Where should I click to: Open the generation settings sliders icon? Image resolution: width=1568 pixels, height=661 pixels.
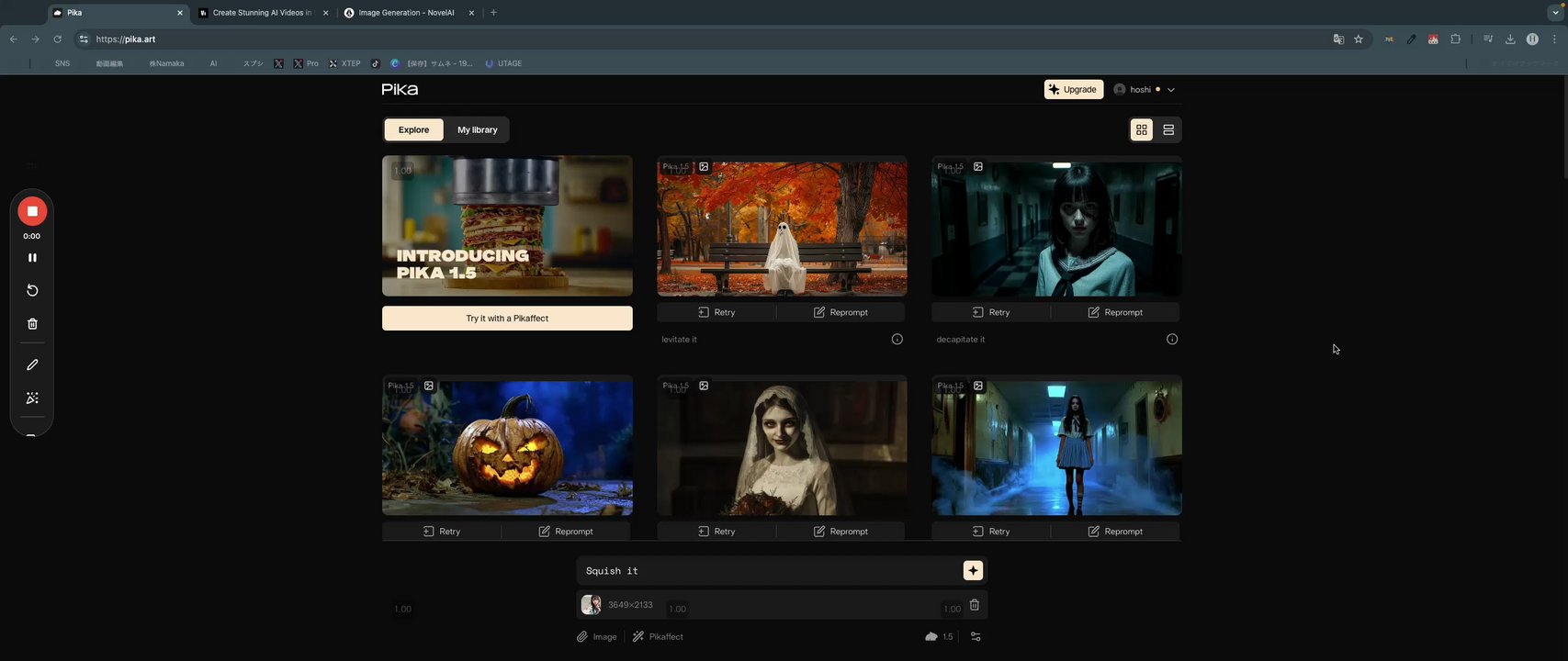click(976, 637)
